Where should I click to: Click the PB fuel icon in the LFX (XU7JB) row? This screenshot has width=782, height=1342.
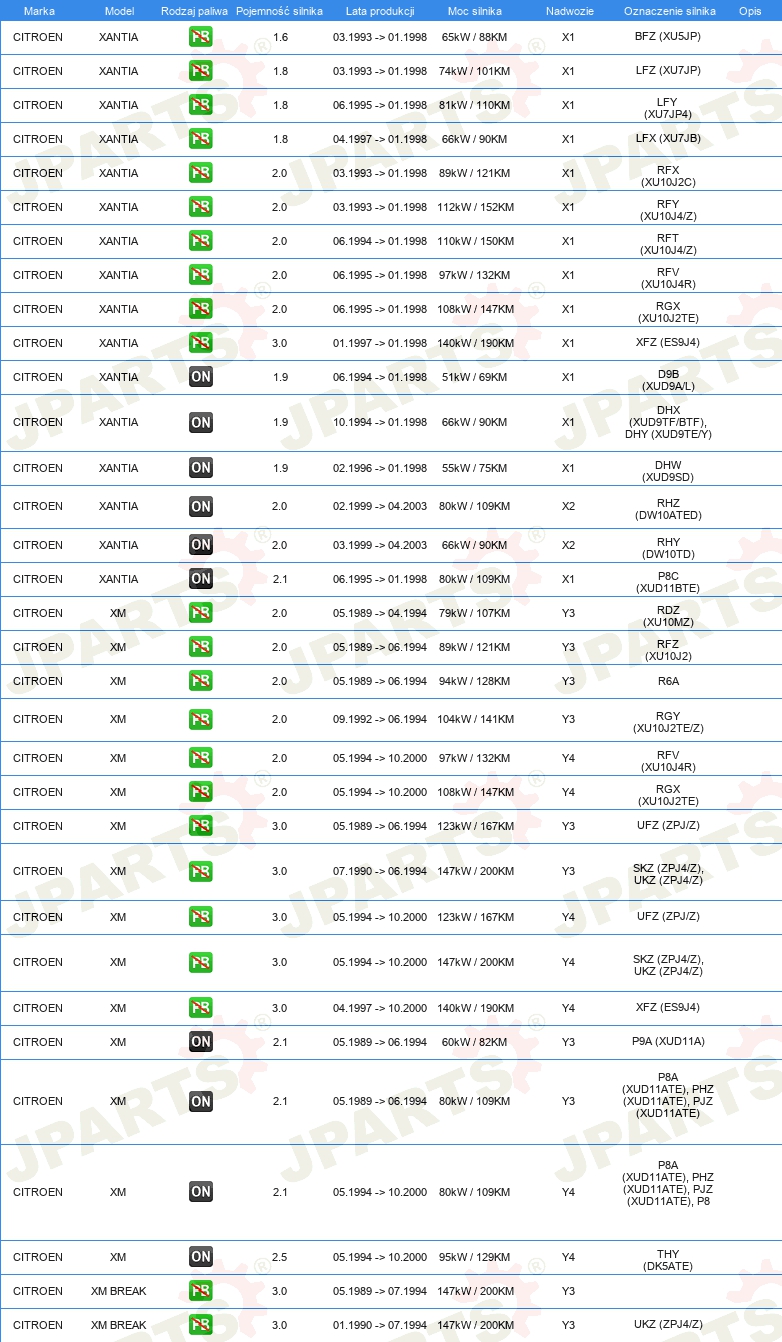click(201, 139)
